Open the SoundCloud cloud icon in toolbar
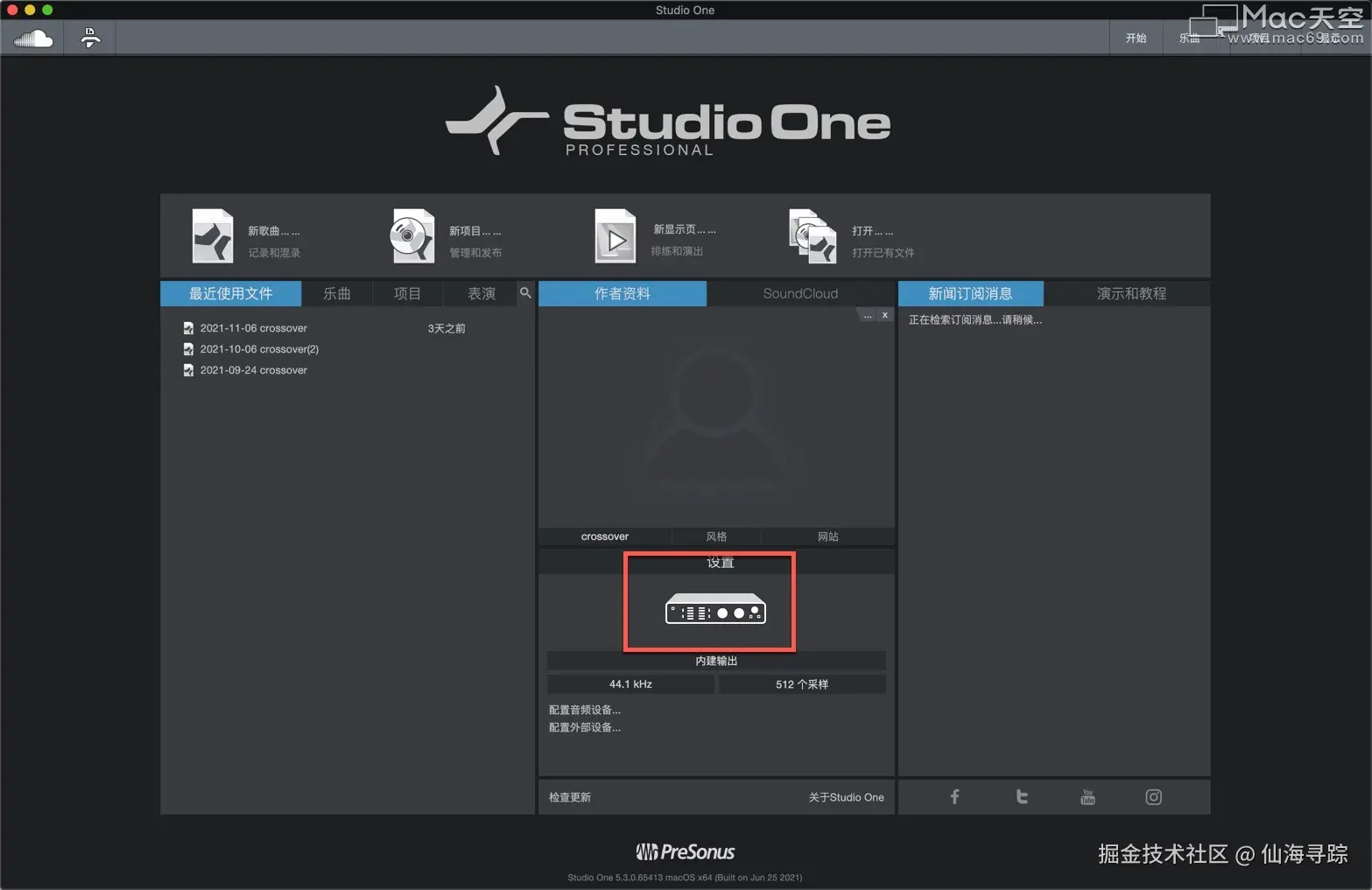Viewport: 1372px width, 890px height. tap(33, 39)
